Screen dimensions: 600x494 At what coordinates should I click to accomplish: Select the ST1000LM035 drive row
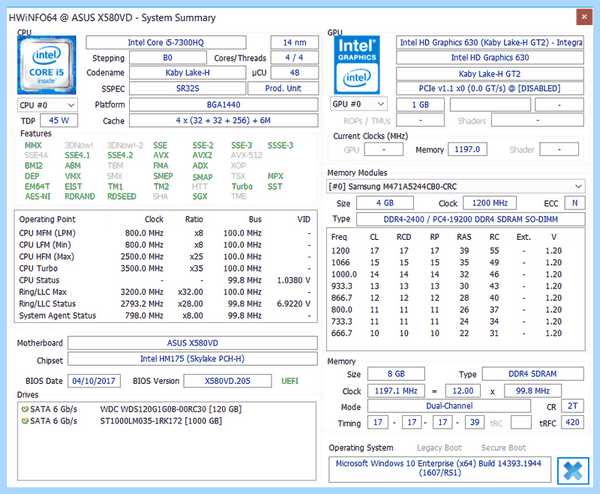[x=167, y=421]
